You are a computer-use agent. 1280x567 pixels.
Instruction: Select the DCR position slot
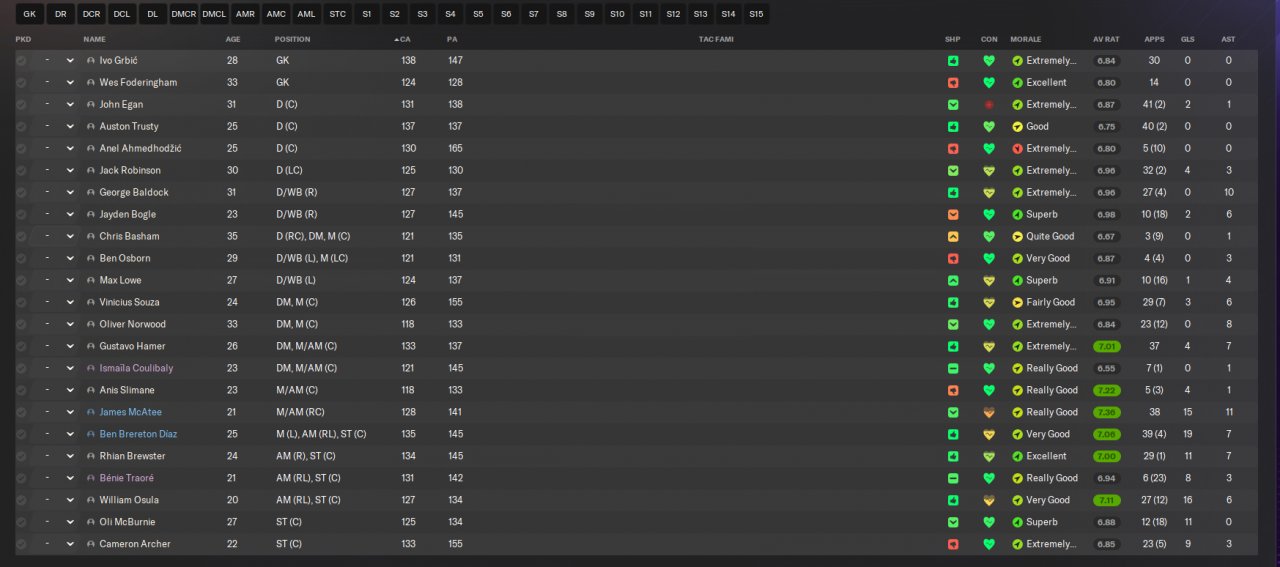(x=91, y=14)
